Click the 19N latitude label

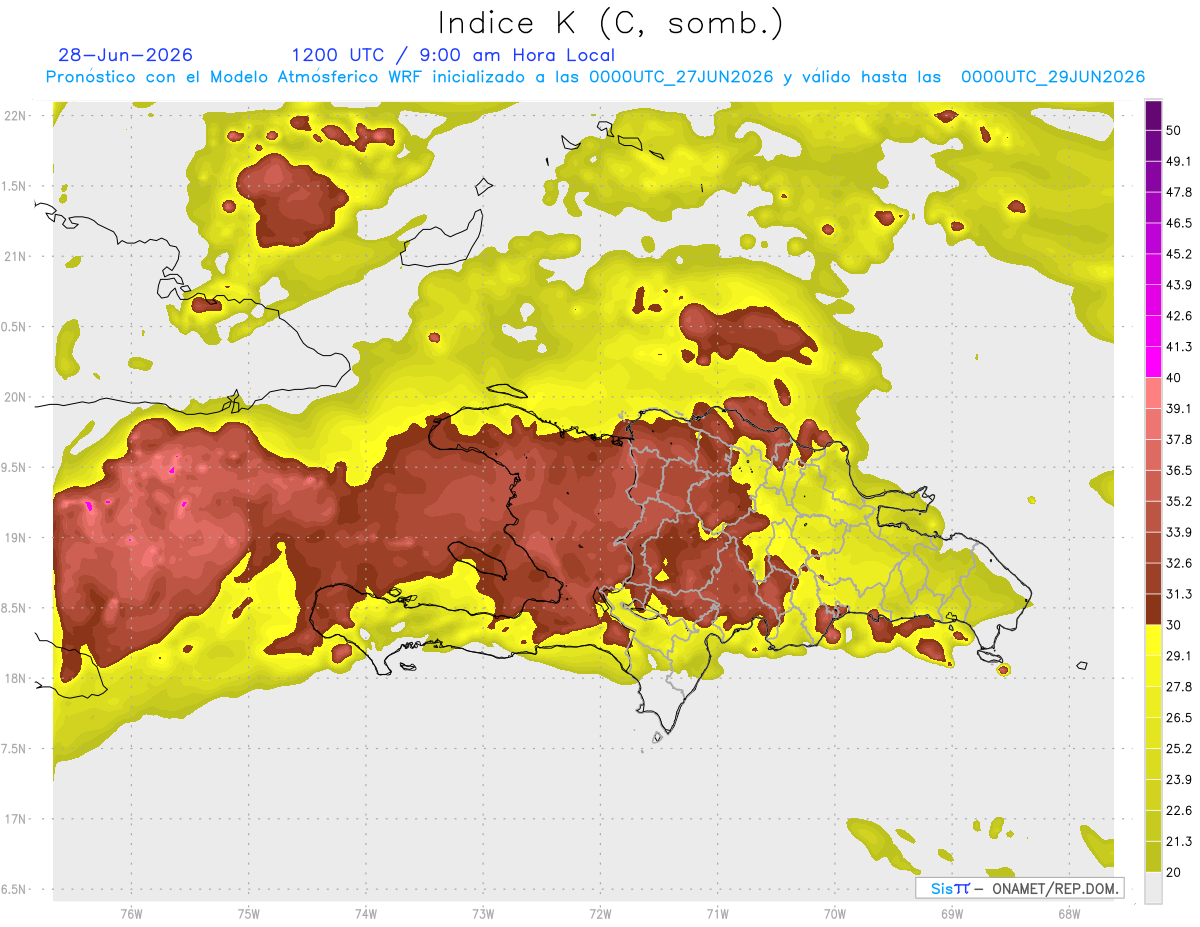(x=14, y=538)
